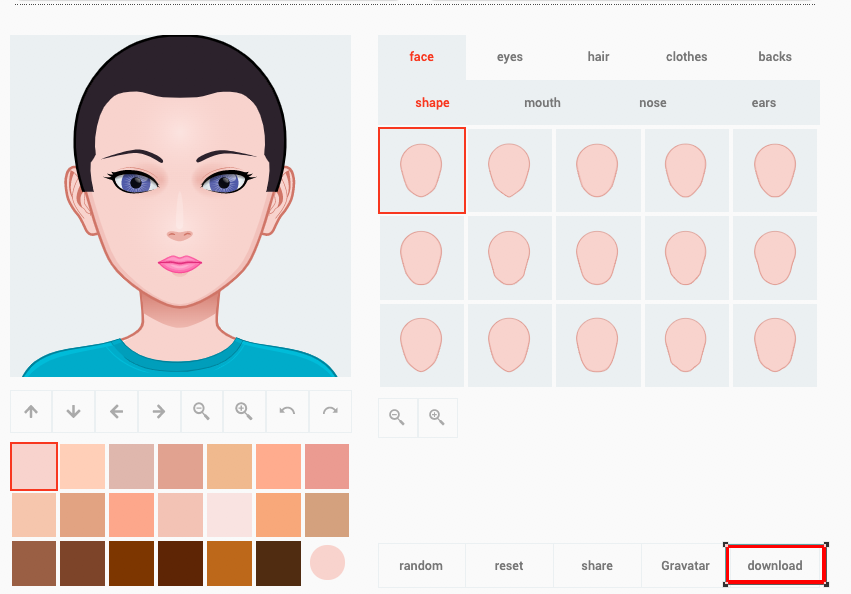
Task: Zoom out thumbnails below shape grid
Action: 398,418
